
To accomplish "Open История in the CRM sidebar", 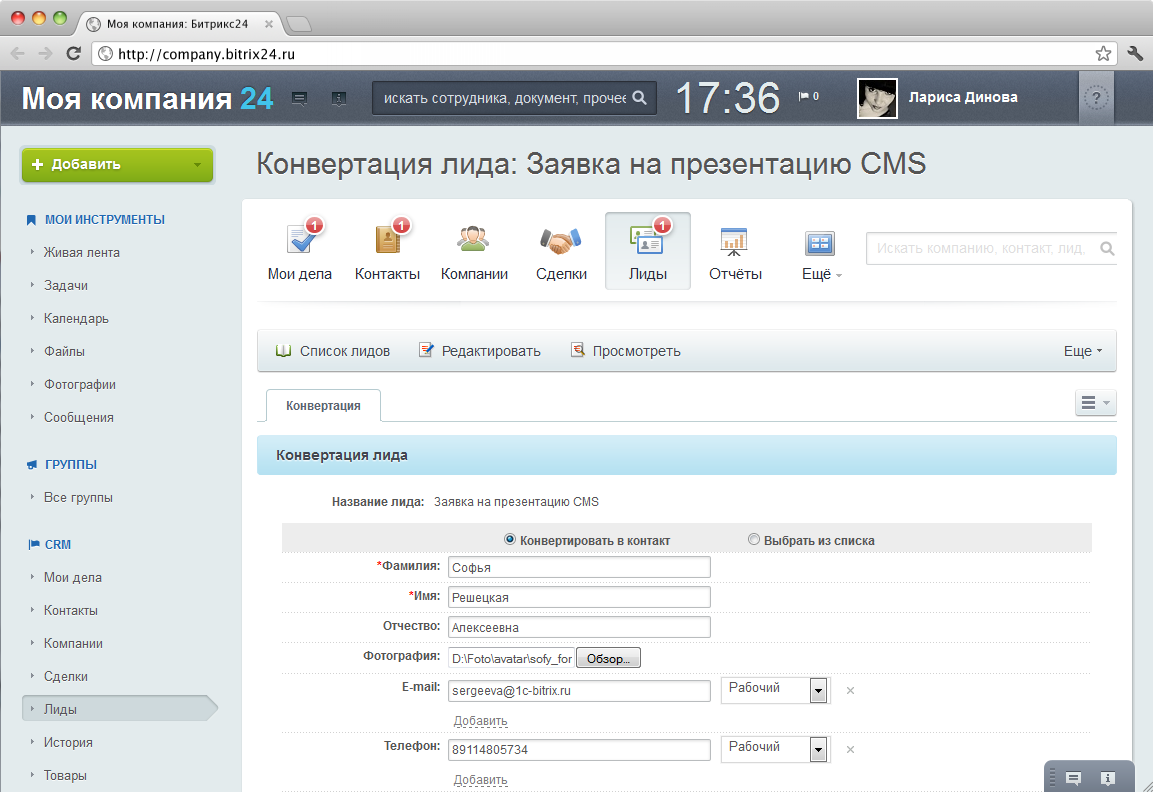I will coord(68,743).
